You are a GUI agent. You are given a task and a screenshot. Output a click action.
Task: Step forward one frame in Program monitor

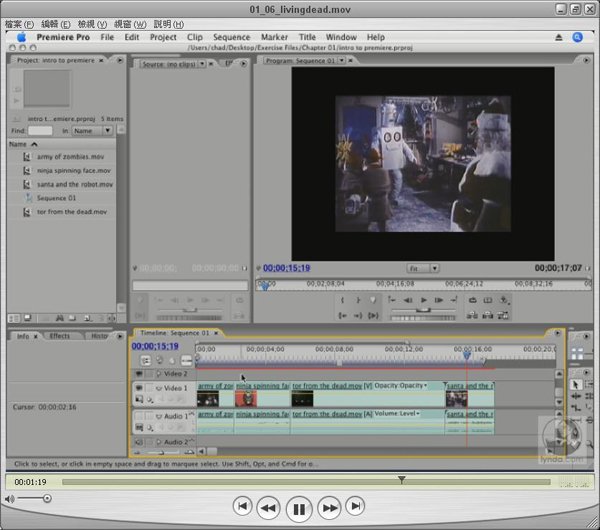[439, 300]
